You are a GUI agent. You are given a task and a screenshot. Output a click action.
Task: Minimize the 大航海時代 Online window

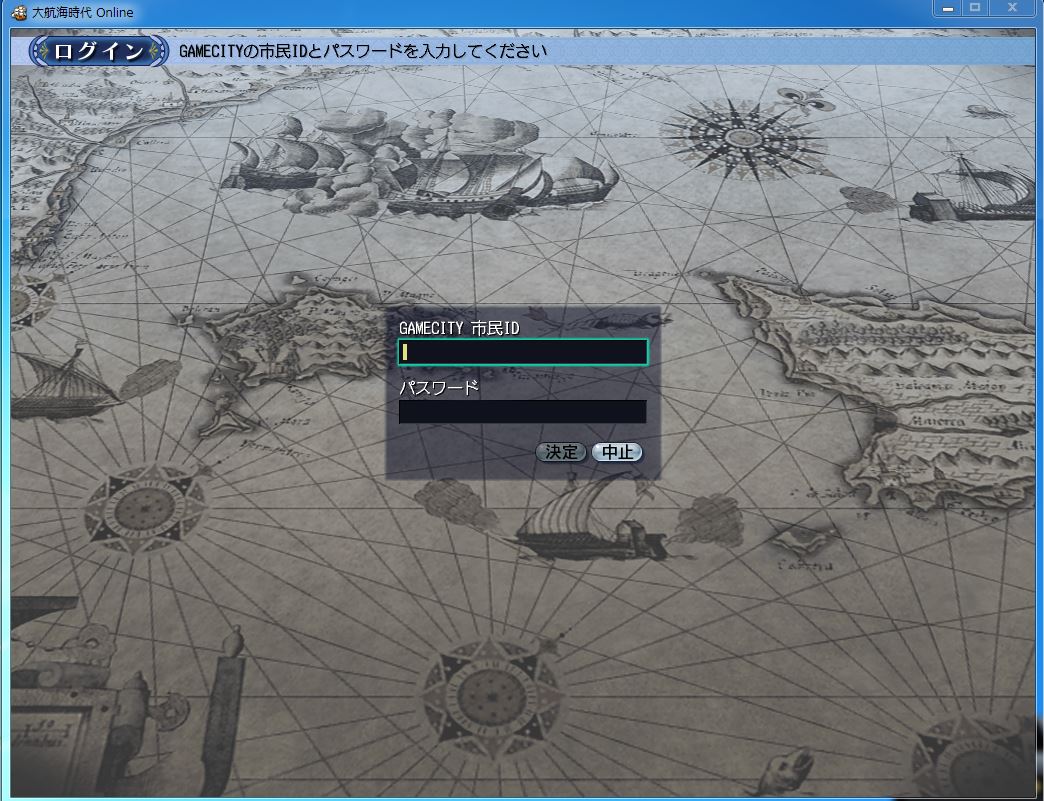click(x=947, y=8)
